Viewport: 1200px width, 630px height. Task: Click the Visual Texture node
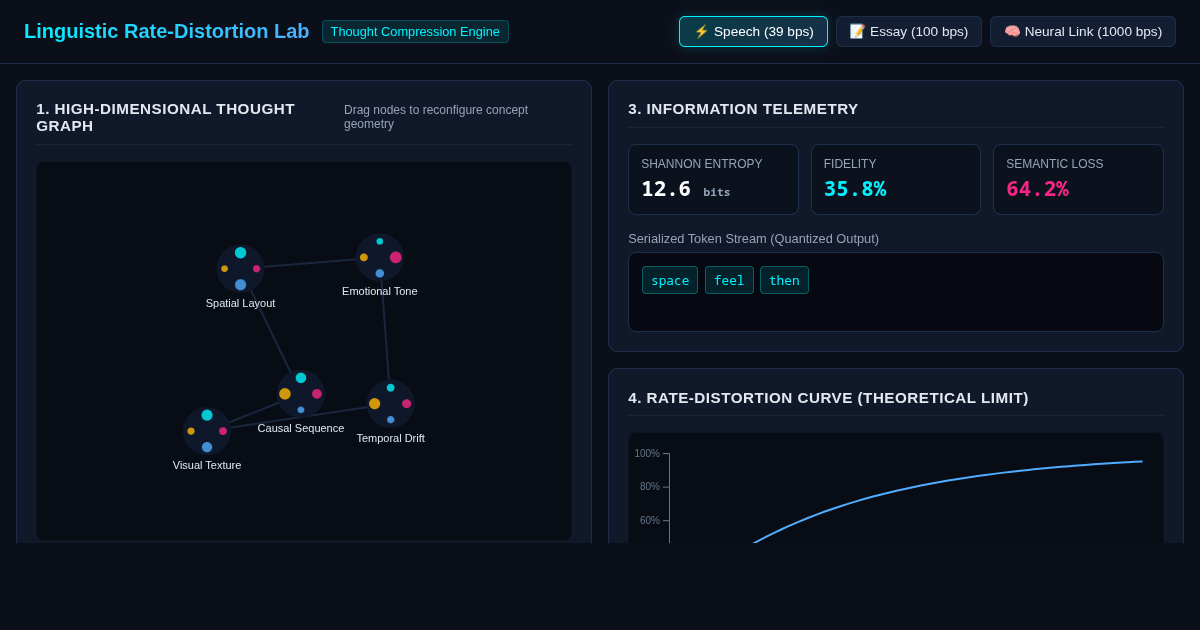coord(207,431)
